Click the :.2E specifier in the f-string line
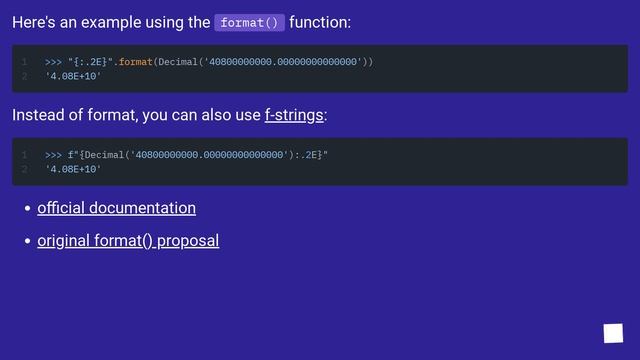 pos(309,155)
